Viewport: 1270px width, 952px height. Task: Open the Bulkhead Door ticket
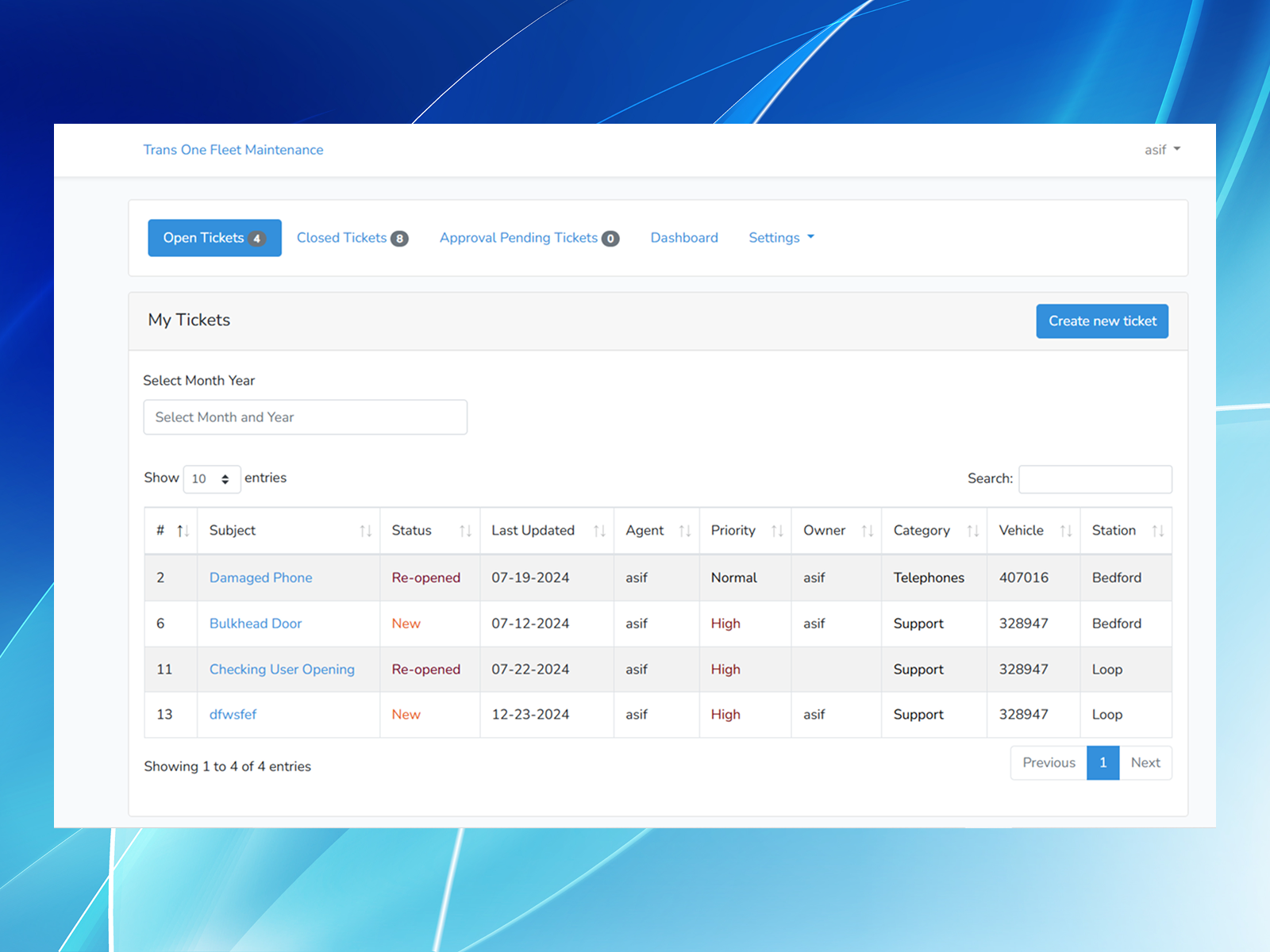coord(256,624)
